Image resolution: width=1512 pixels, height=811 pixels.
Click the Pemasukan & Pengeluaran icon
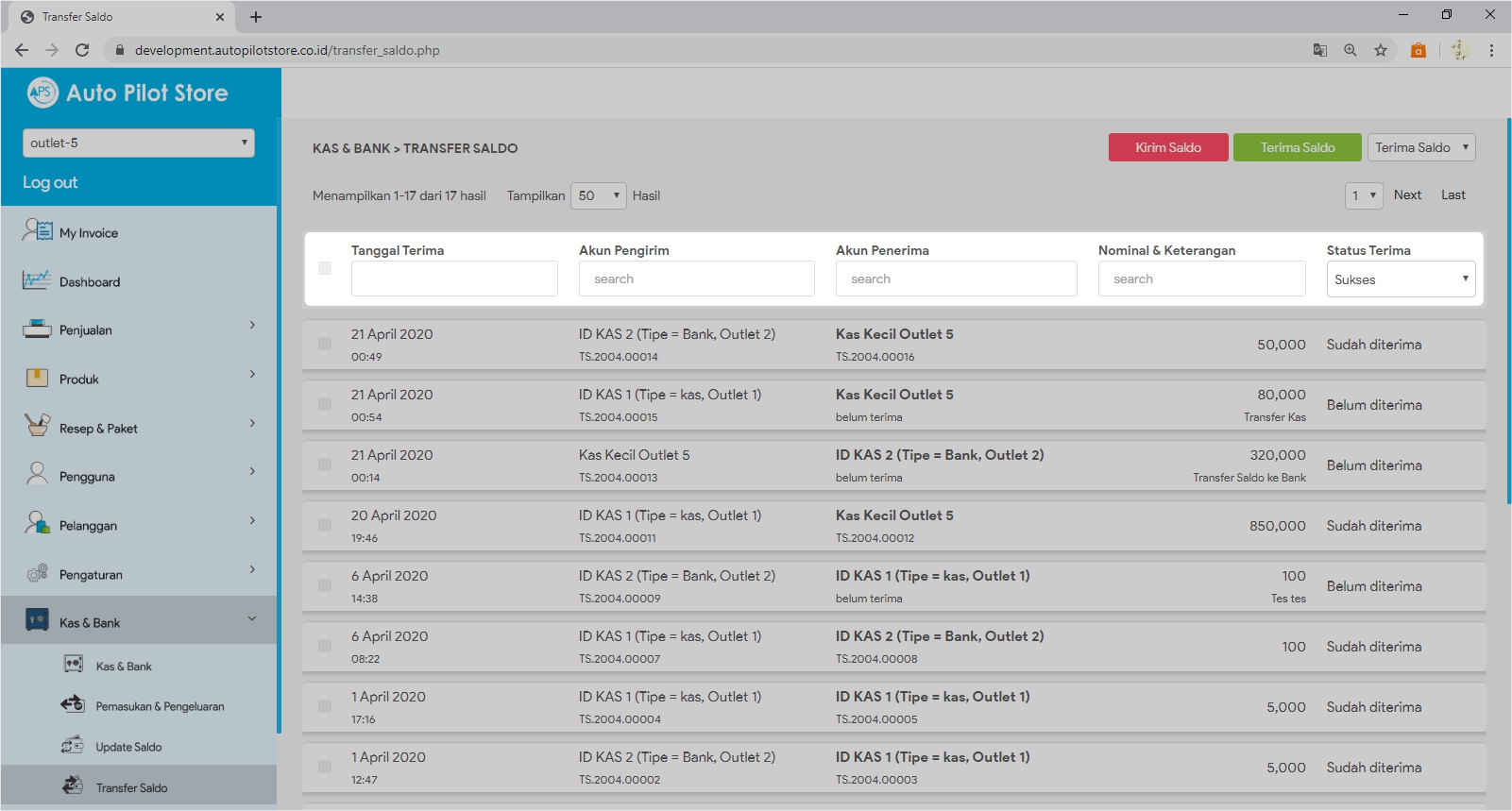tap(73, 704)
